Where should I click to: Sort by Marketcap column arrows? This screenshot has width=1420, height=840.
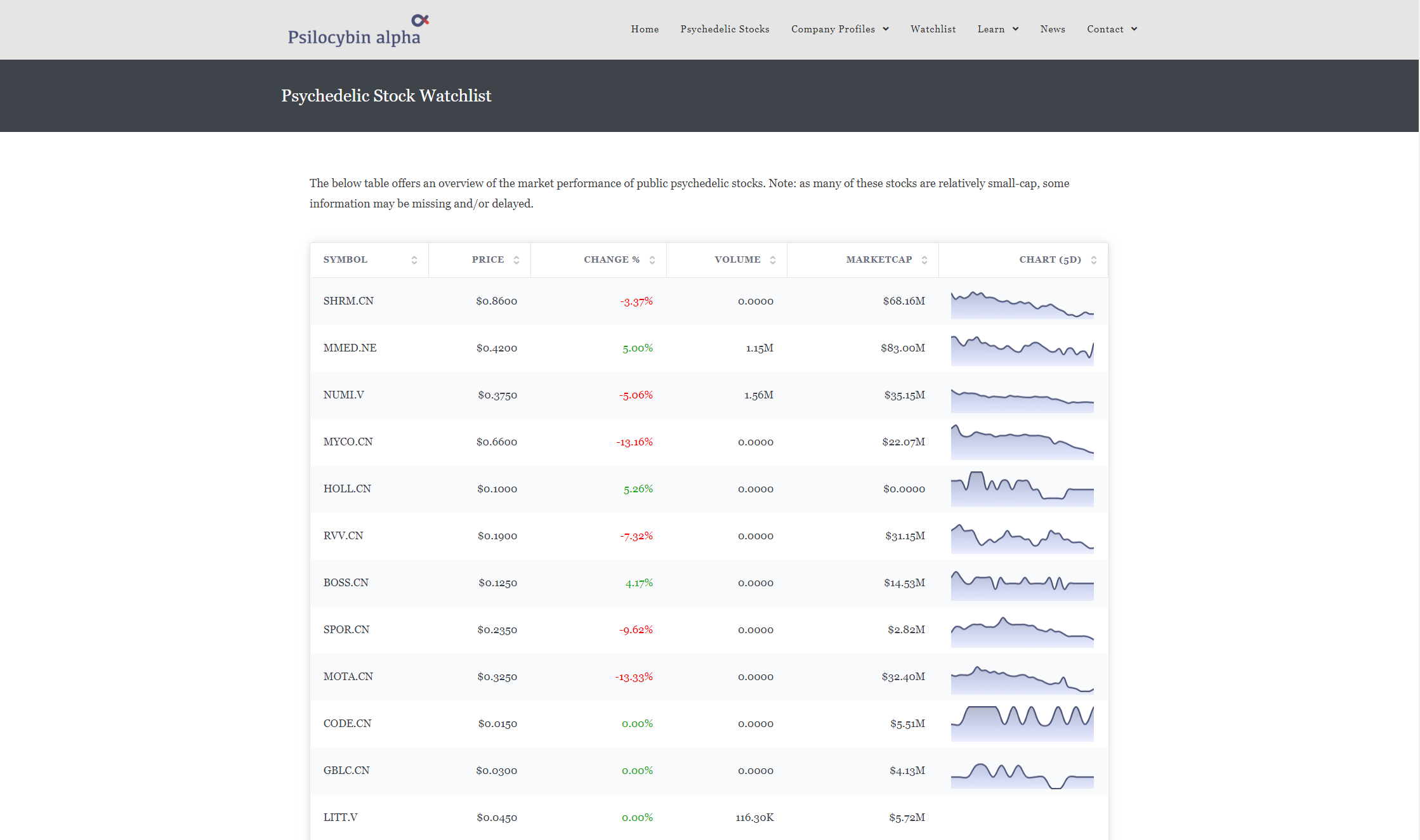pyautogui.click(x=924, y=260)
